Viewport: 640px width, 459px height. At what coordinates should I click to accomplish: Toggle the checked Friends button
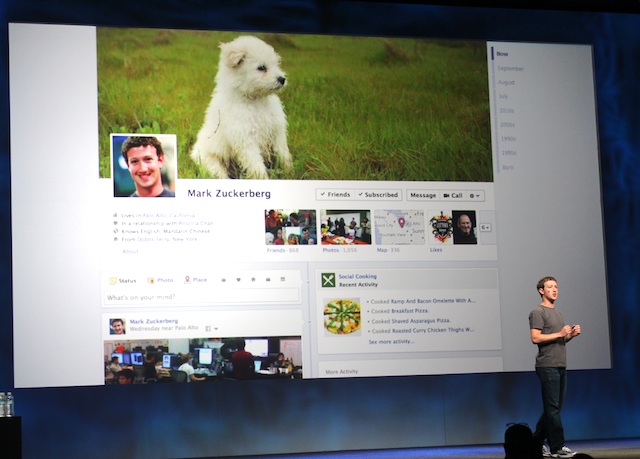pyautogui.click(x=335, y=195)
